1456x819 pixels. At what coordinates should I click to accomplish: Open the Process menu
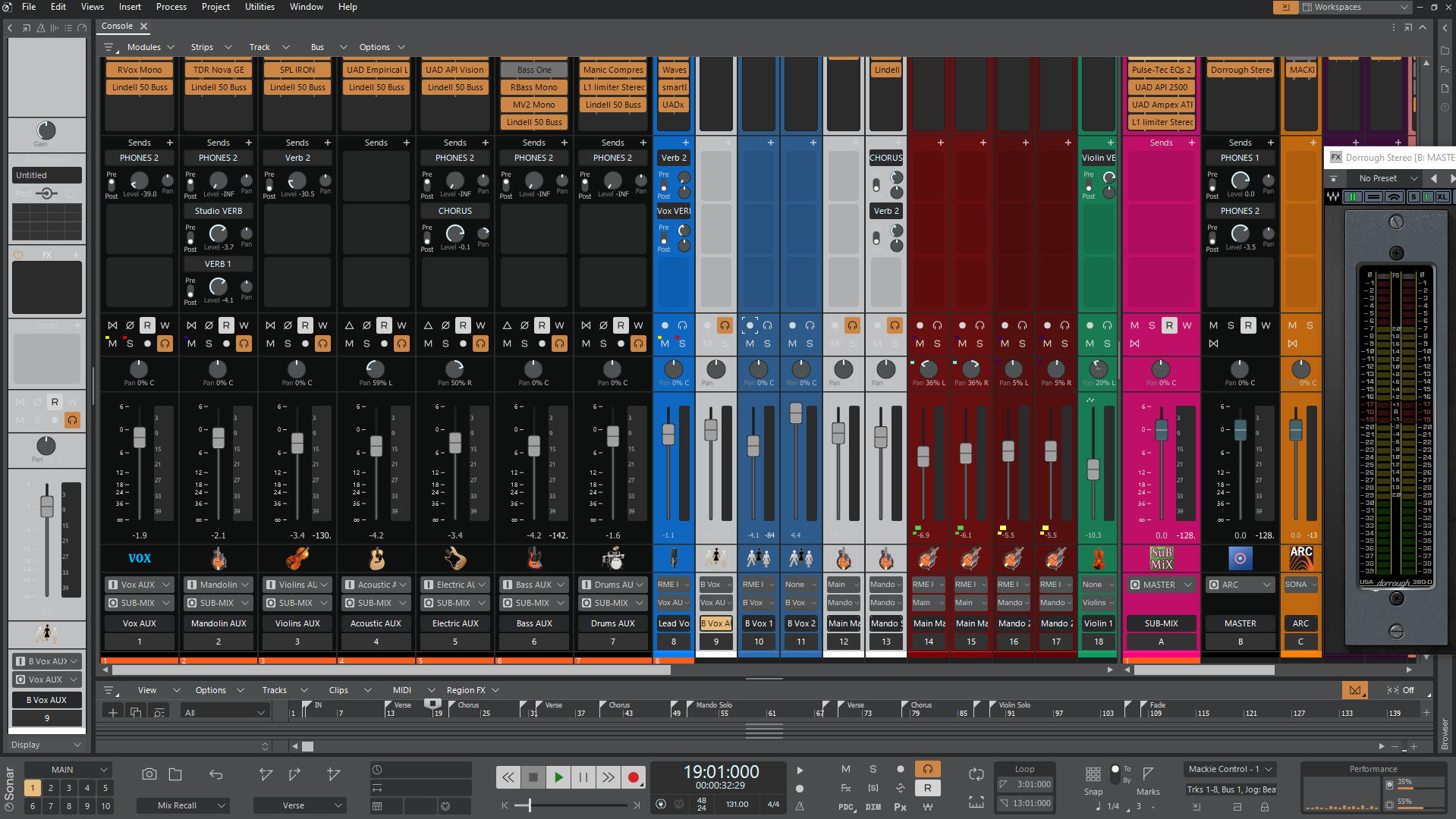[171, 7]
